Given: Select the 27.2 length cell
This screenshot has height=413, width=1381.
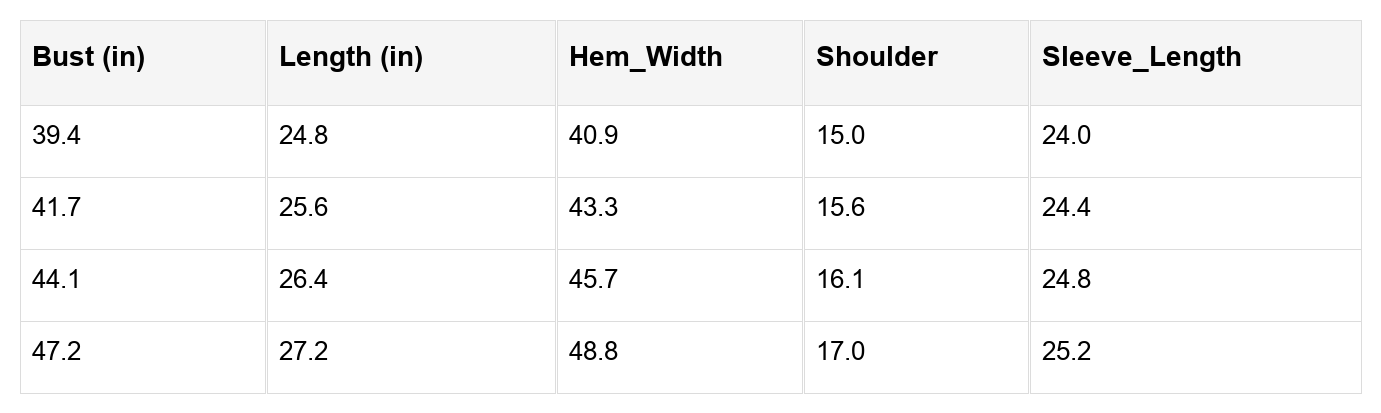Looking at the screenshot, I should [x=303, y=352].
